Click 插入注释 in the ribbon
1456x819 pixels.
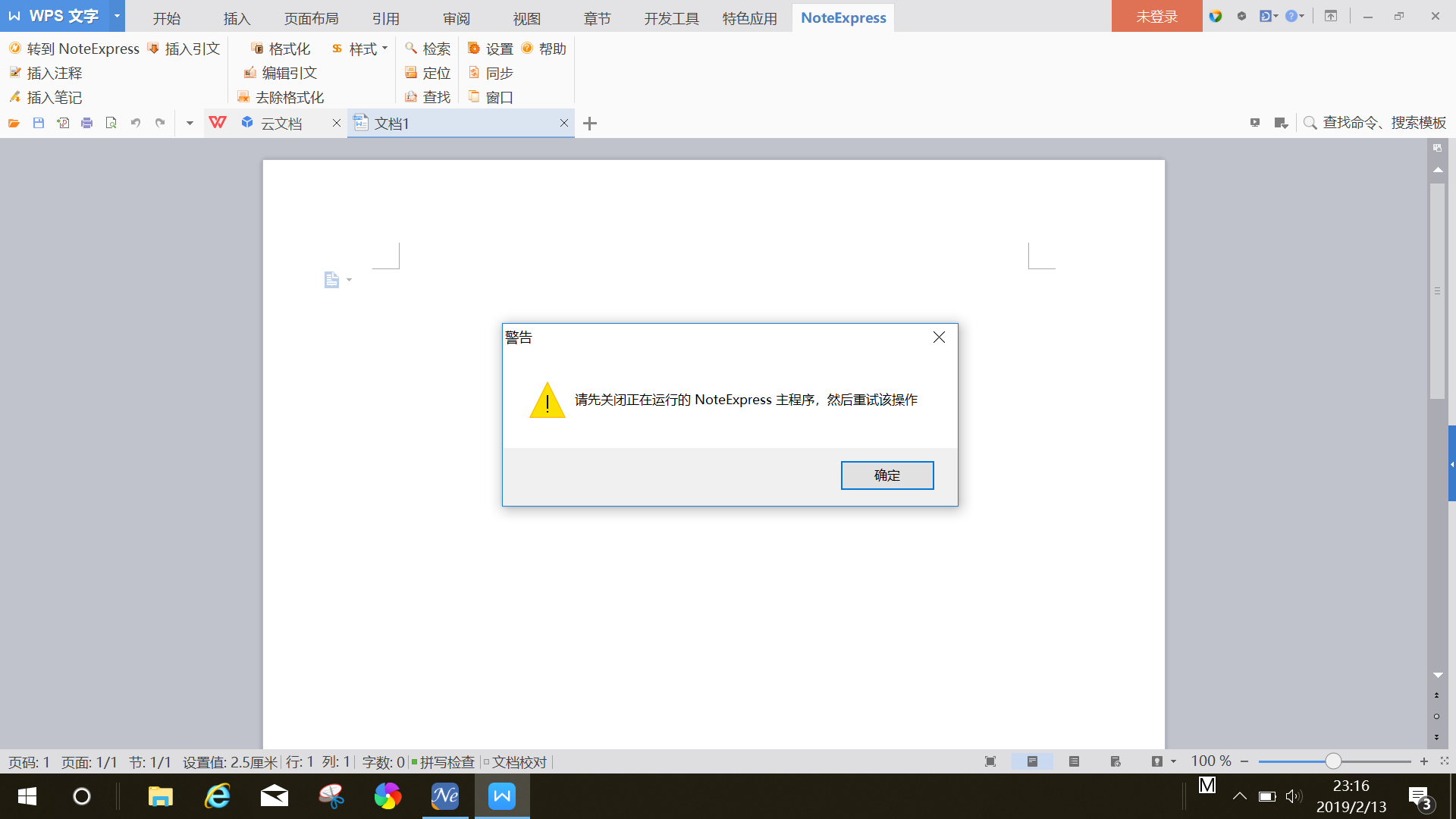click(45, 73)
